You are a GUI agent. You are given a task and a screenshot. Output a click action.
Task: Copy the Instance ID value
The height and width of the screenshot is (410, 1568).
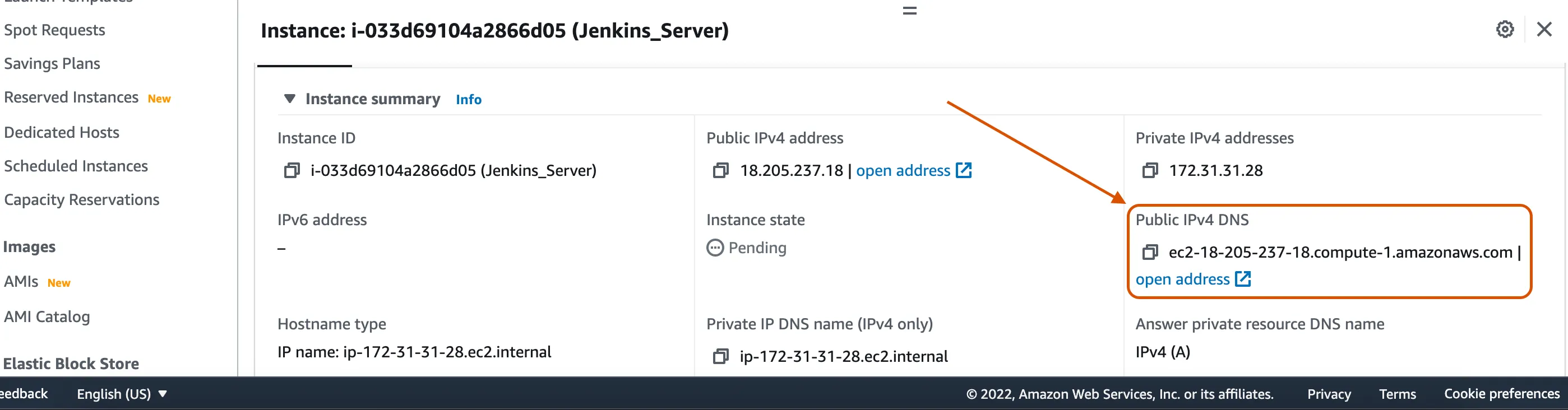click(x=292, y=171)
